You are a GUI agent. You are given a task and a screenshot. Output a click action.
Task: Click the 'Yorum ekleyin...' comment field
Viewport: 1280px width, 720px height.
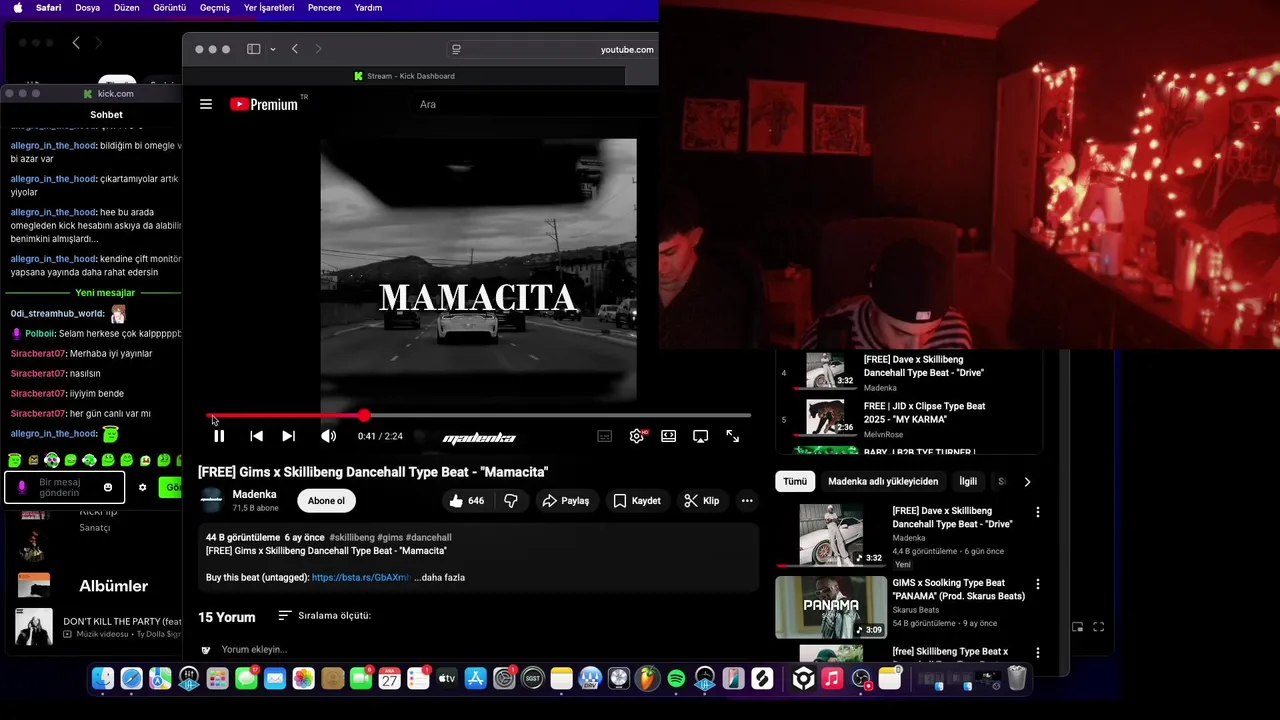coord(254,650)
